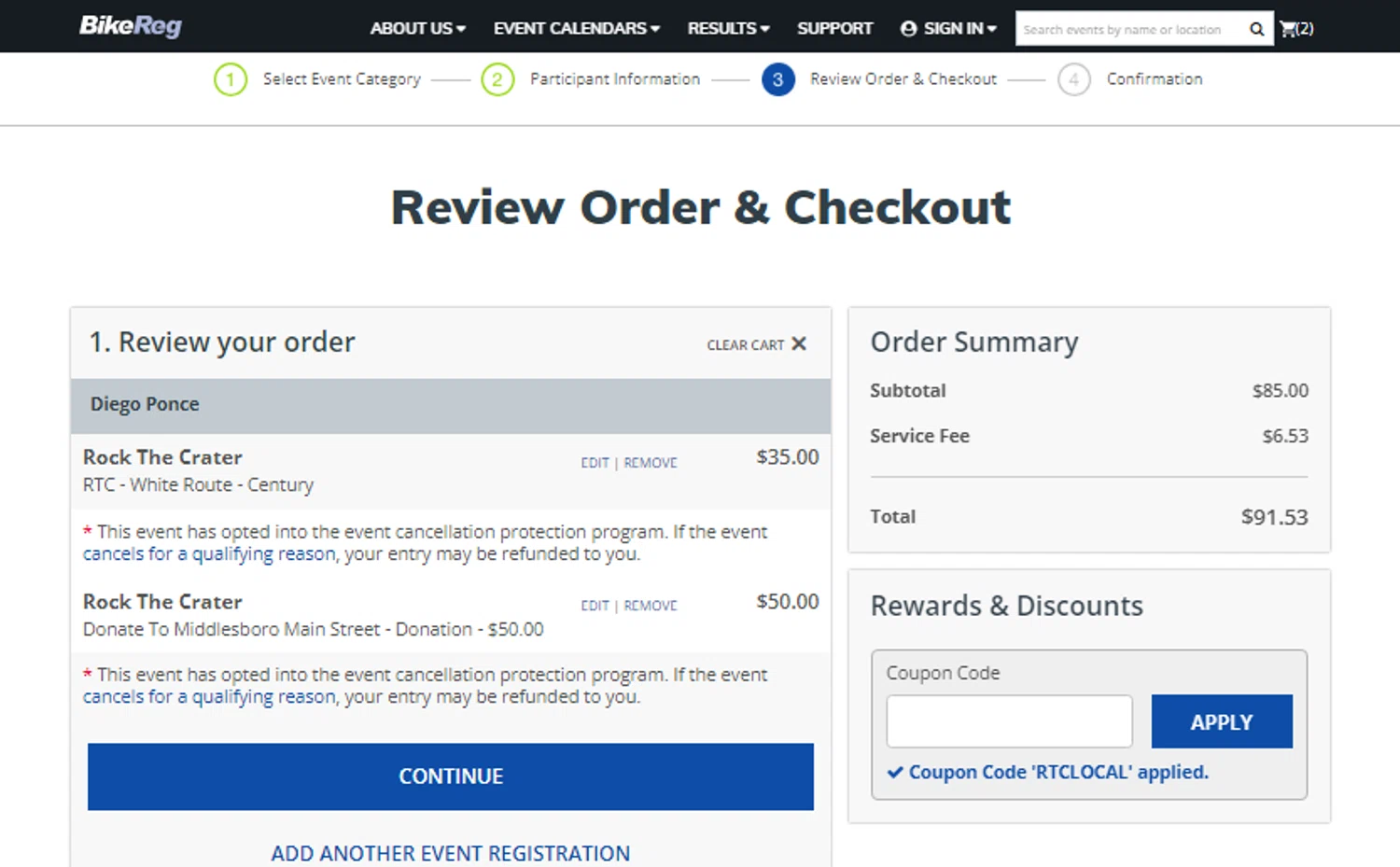
Task: Click step 3 circle Review Order
Action: [x=778, y=79]
